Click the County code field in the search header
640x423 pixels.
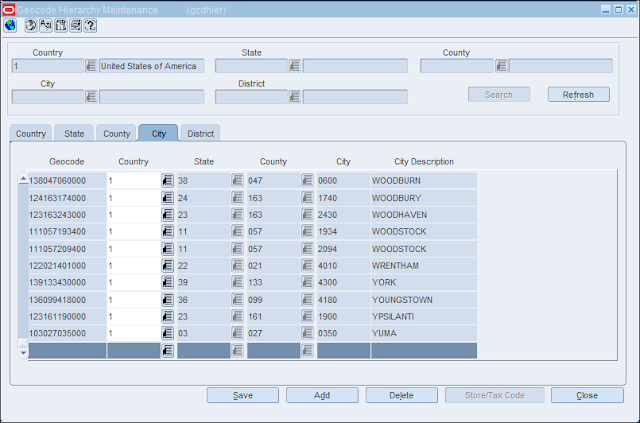(457, 66)
